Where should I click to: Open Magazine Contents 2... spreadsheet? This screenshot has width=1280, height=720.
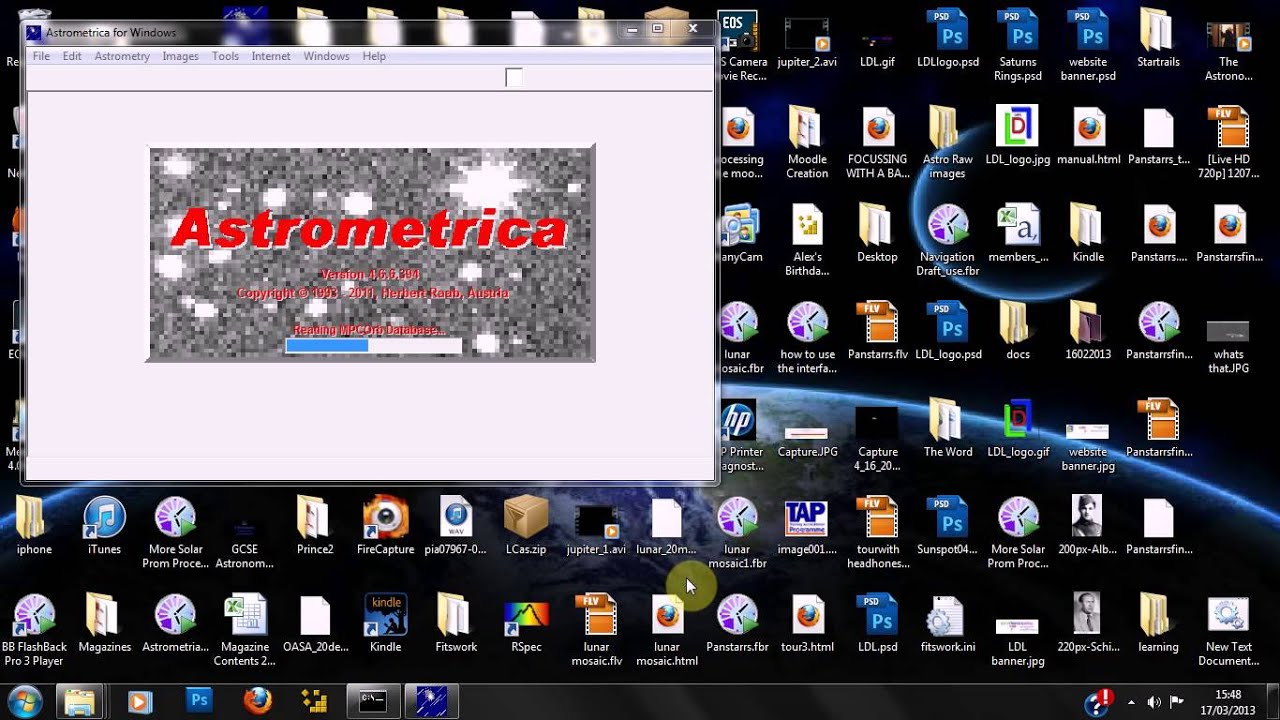[x=245, y=631]
